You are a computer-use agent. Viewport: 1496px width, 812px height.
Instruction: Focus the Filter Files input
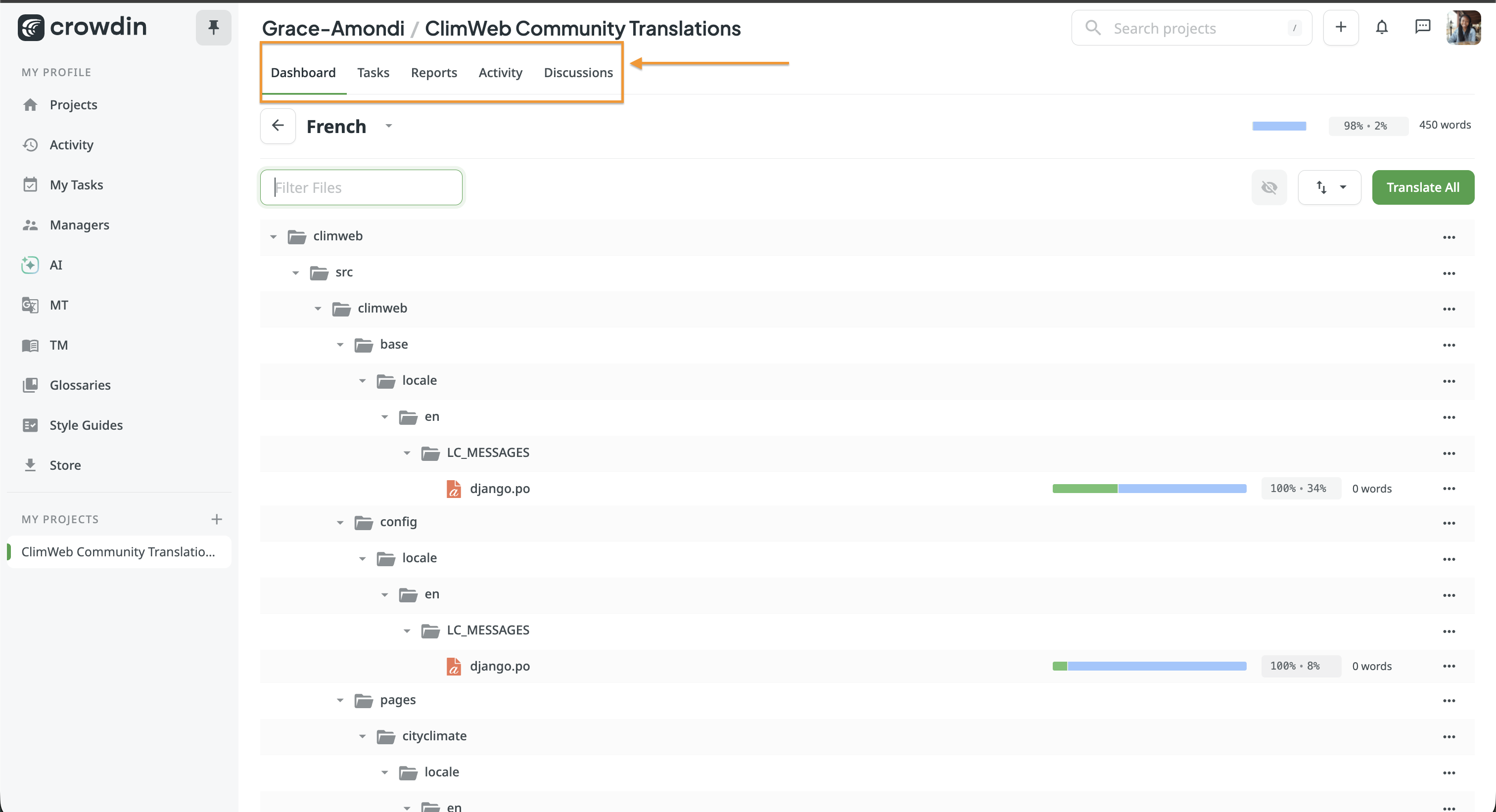[x=361, y=187]
